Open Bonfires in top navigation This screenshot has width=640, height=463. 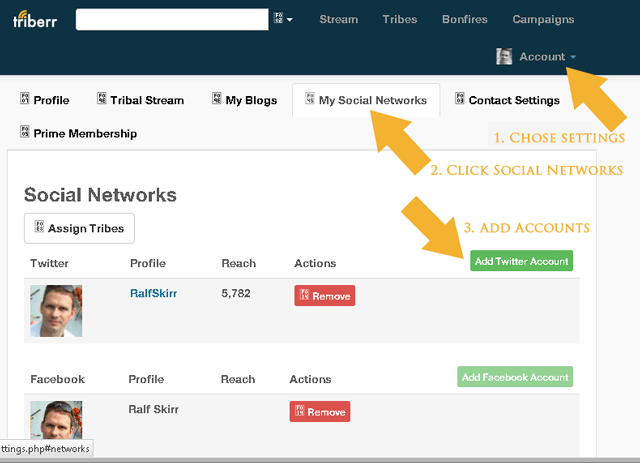click(464, 19)
